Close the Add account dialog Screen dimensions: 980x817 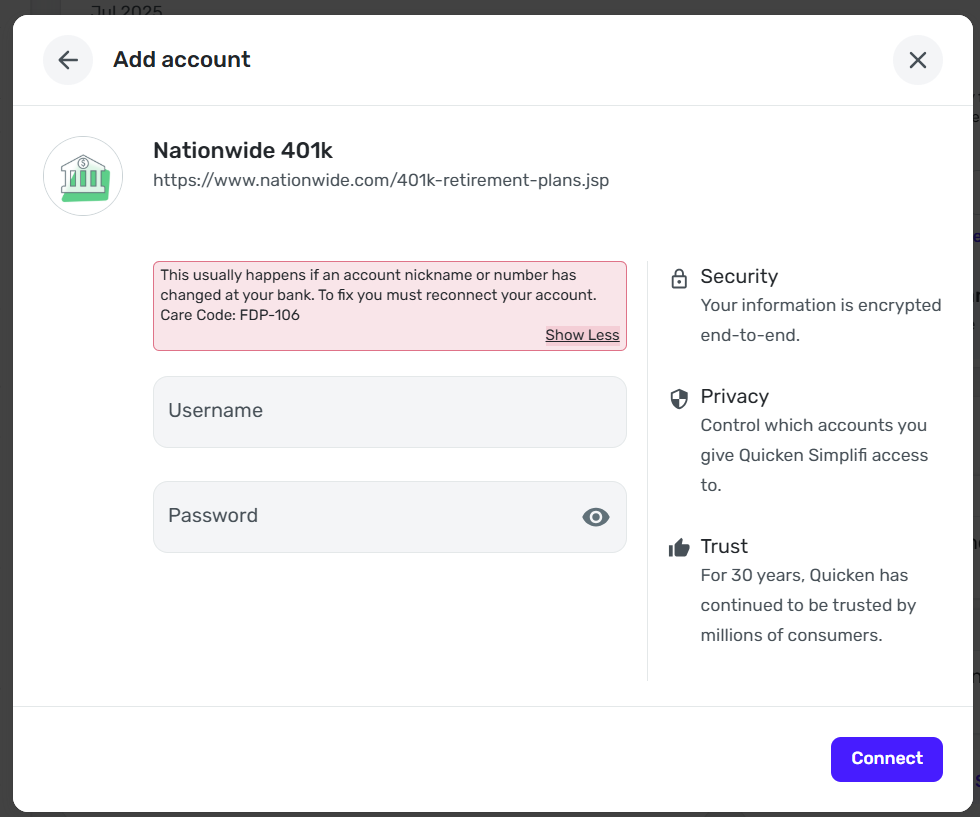[917, 60]
